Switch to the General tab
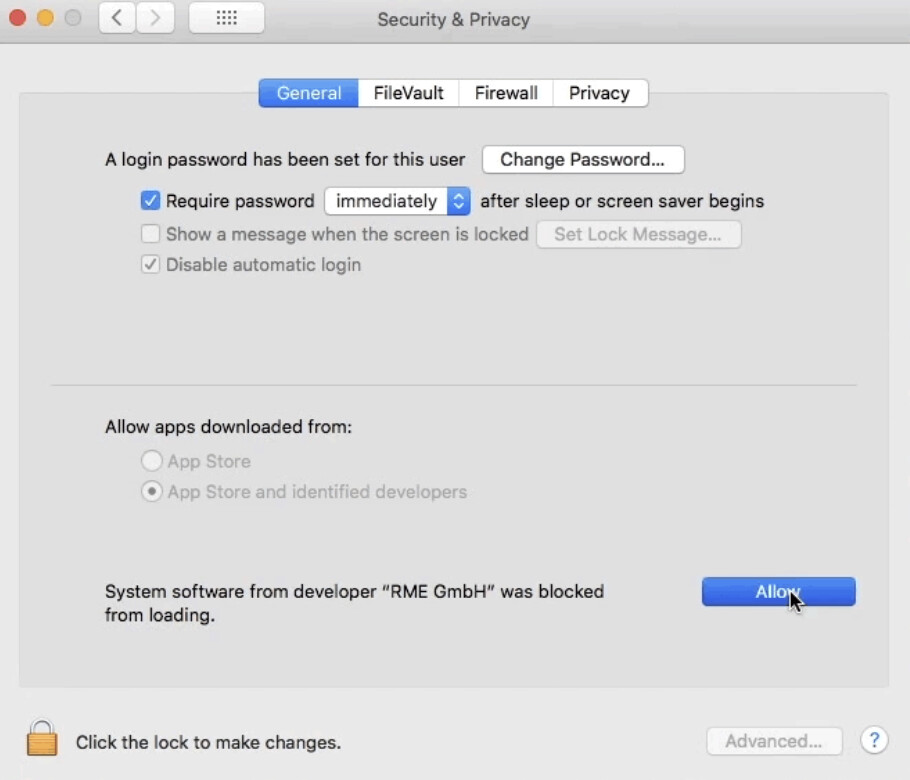 point(308,93)
